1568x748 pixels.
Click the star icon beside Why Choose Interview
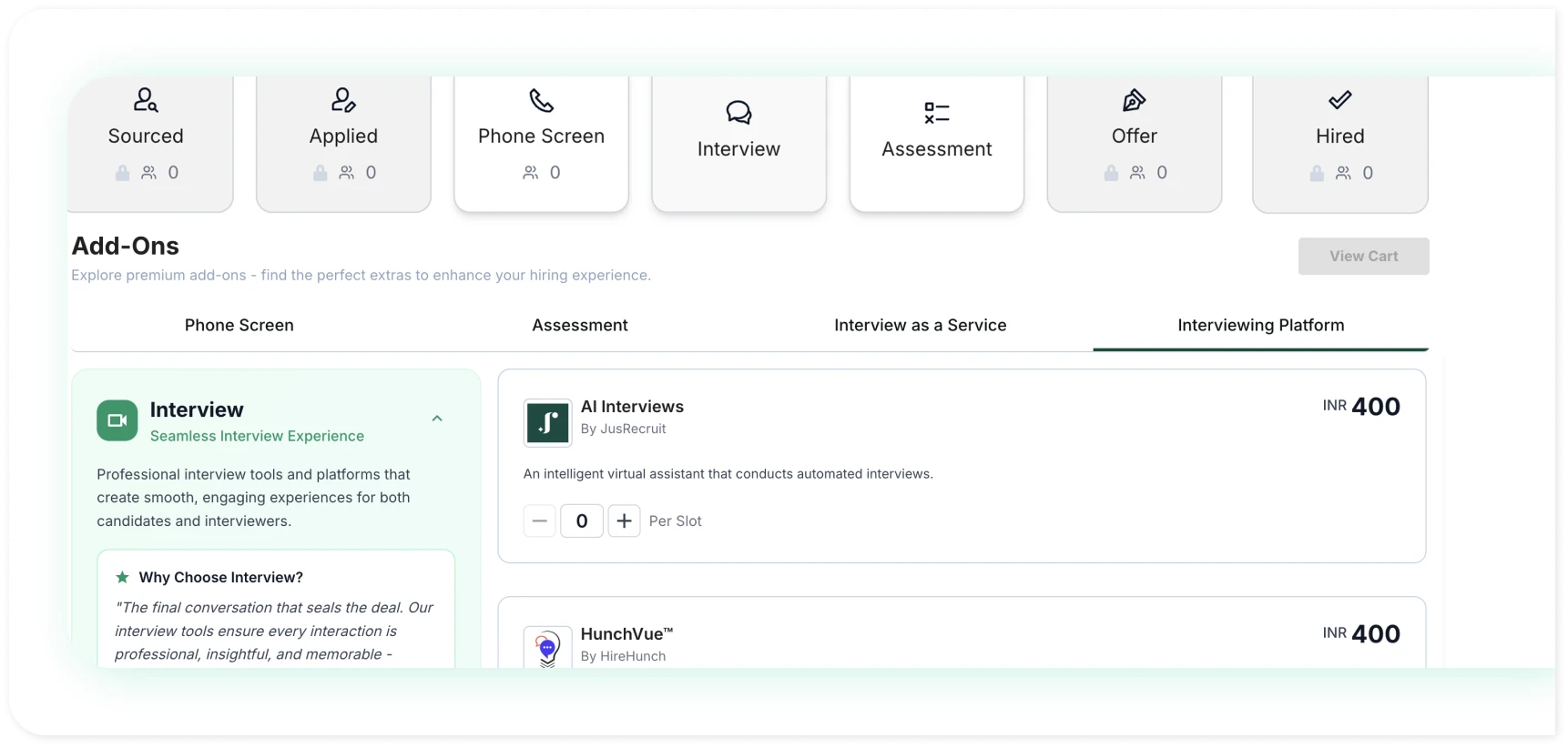pos(122,577)
